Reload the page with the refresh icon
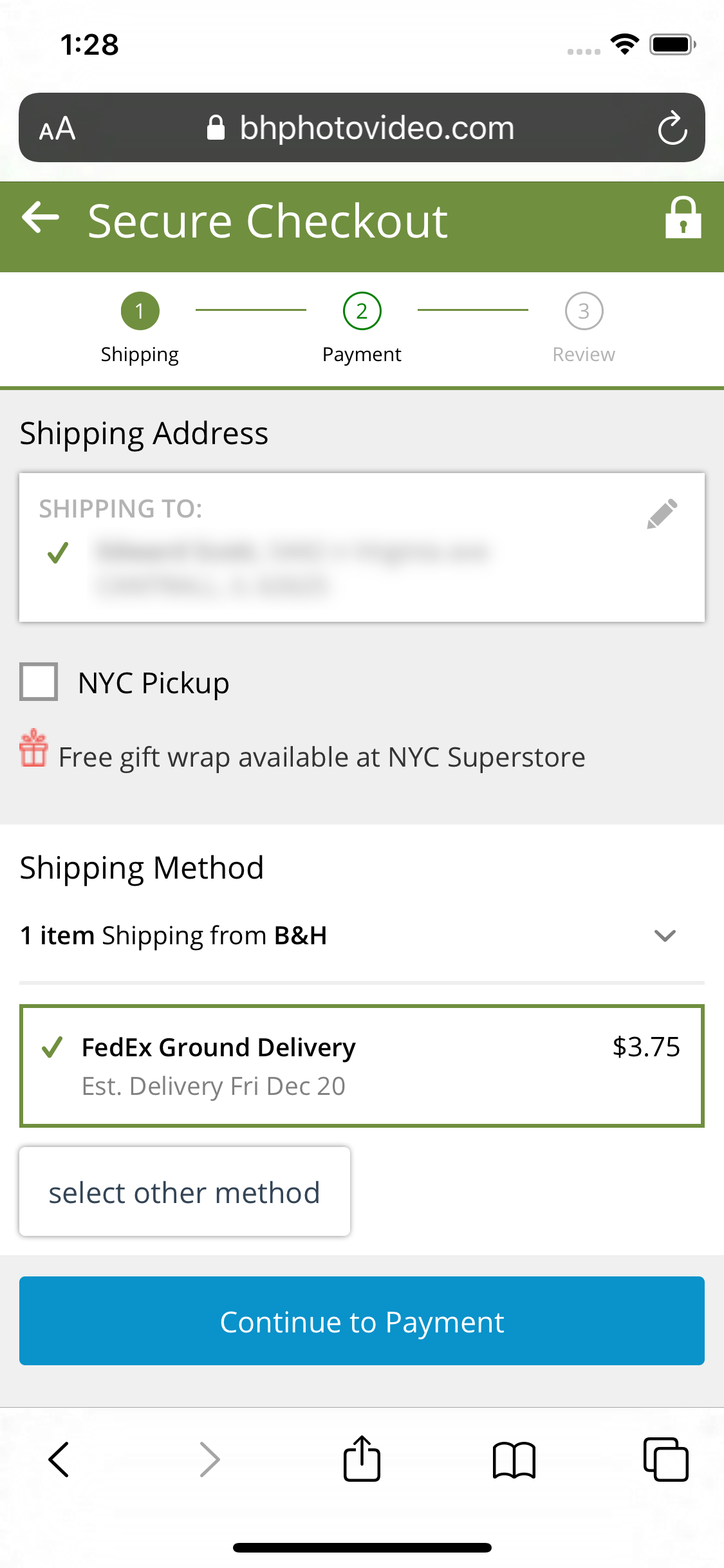724x1568 pixels. [671, 127]
